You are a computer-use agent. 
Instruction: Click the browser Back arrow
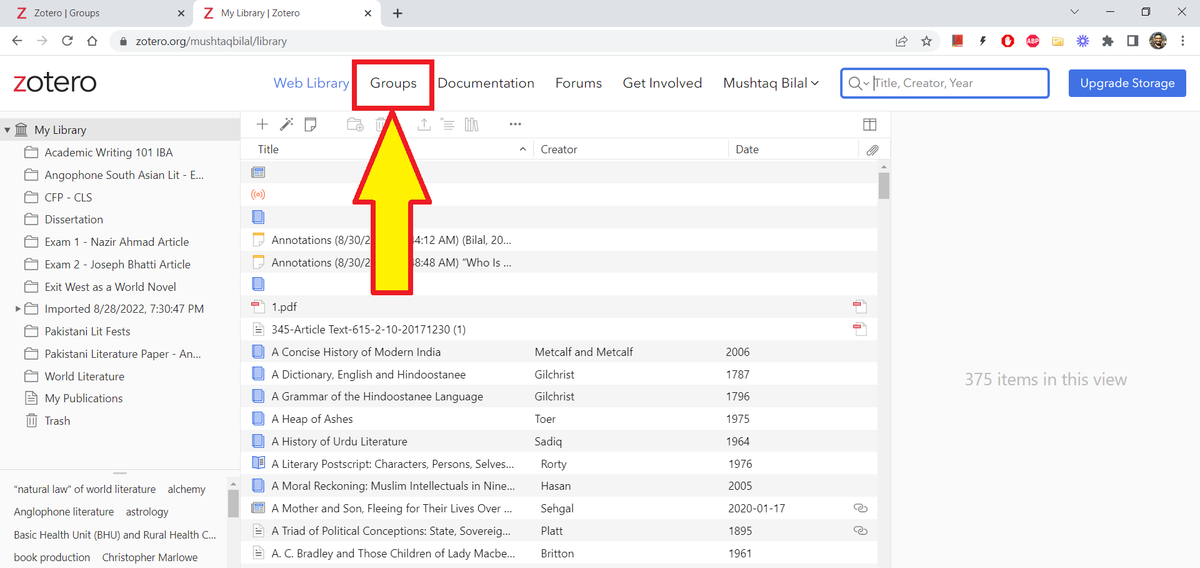(x=18, y=41)
